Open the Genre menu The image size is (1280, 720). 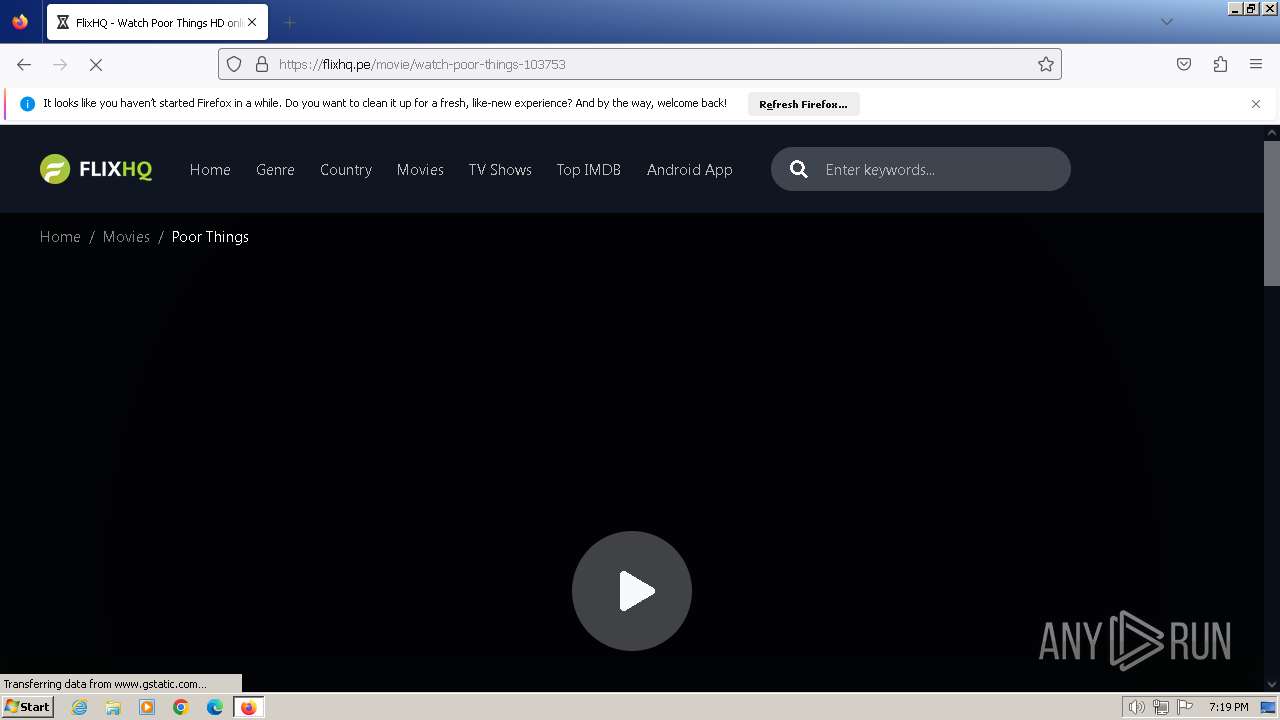tap(275, 169)
